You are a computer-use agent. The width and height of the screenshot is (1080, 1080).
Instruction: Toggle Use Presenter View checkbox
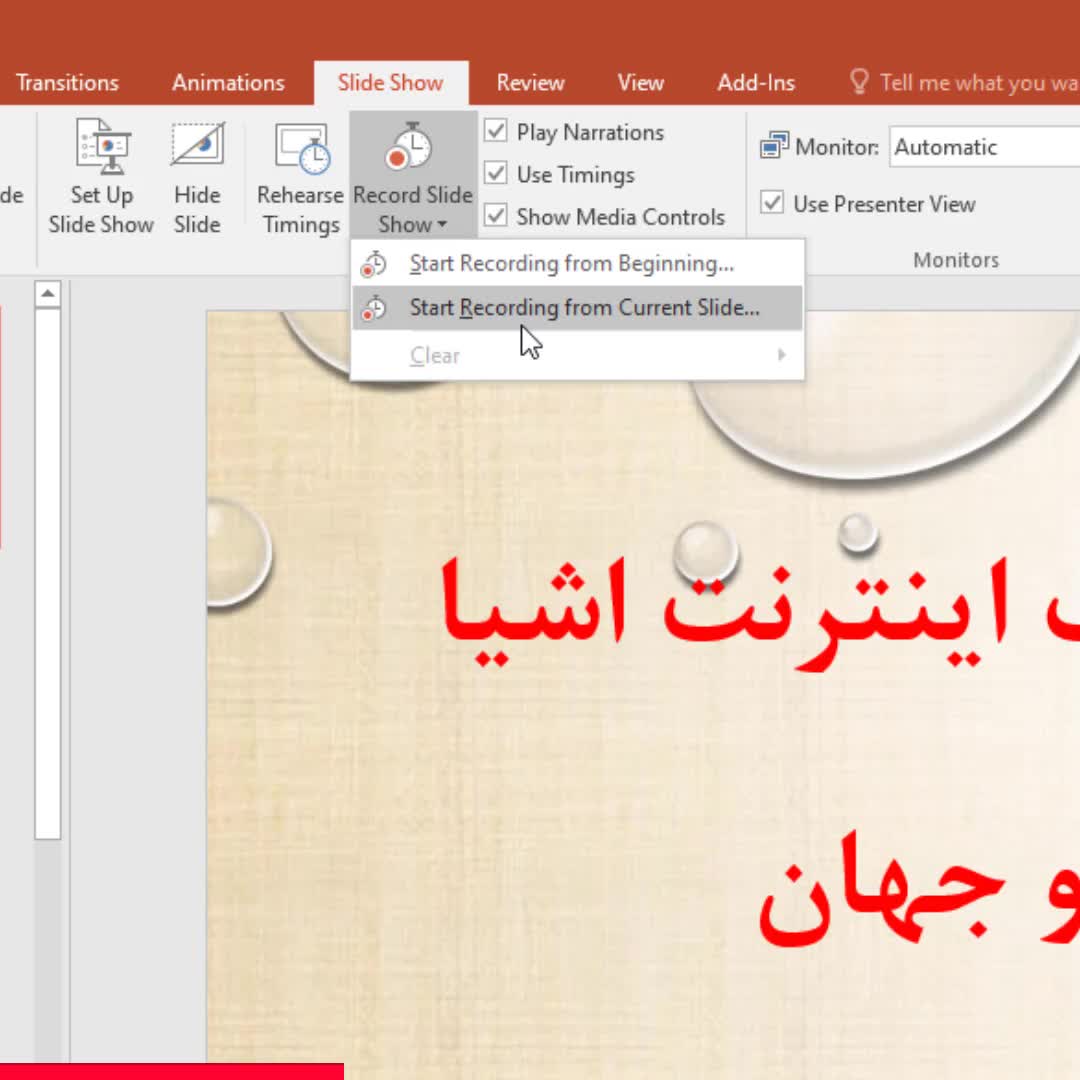(x=772, y=204)
